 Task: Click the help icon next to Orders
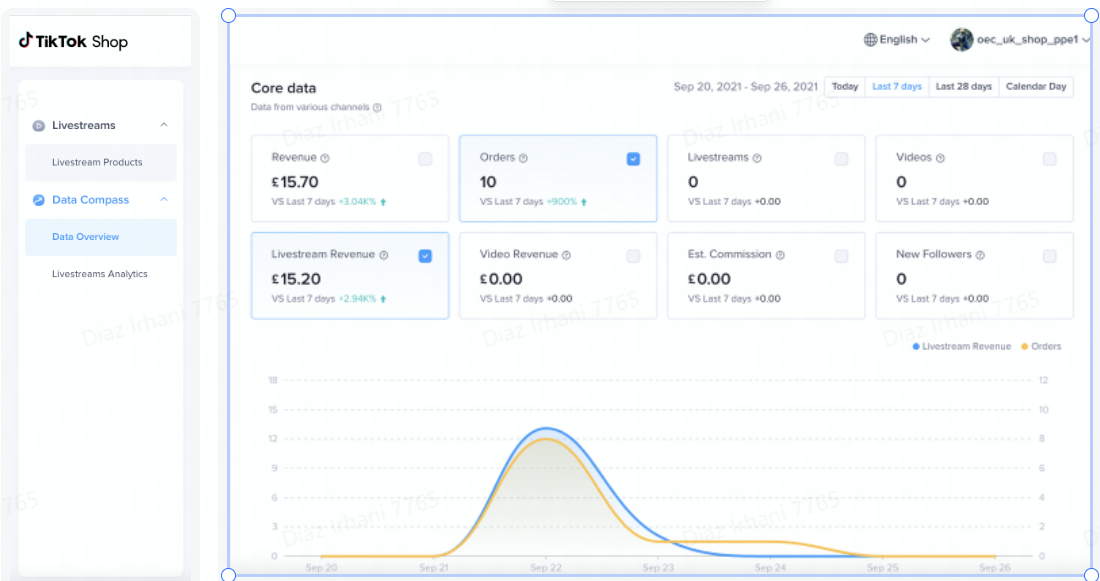(523, 158)
